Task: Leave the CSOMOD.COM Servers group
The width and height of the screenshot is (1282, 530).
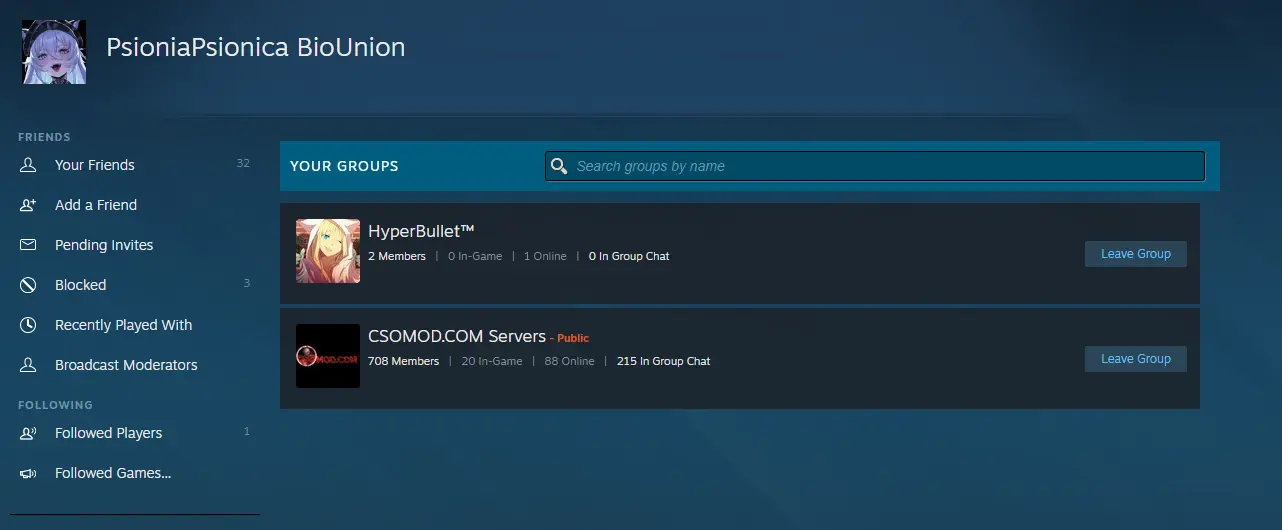Action: tap(1135, 359)
